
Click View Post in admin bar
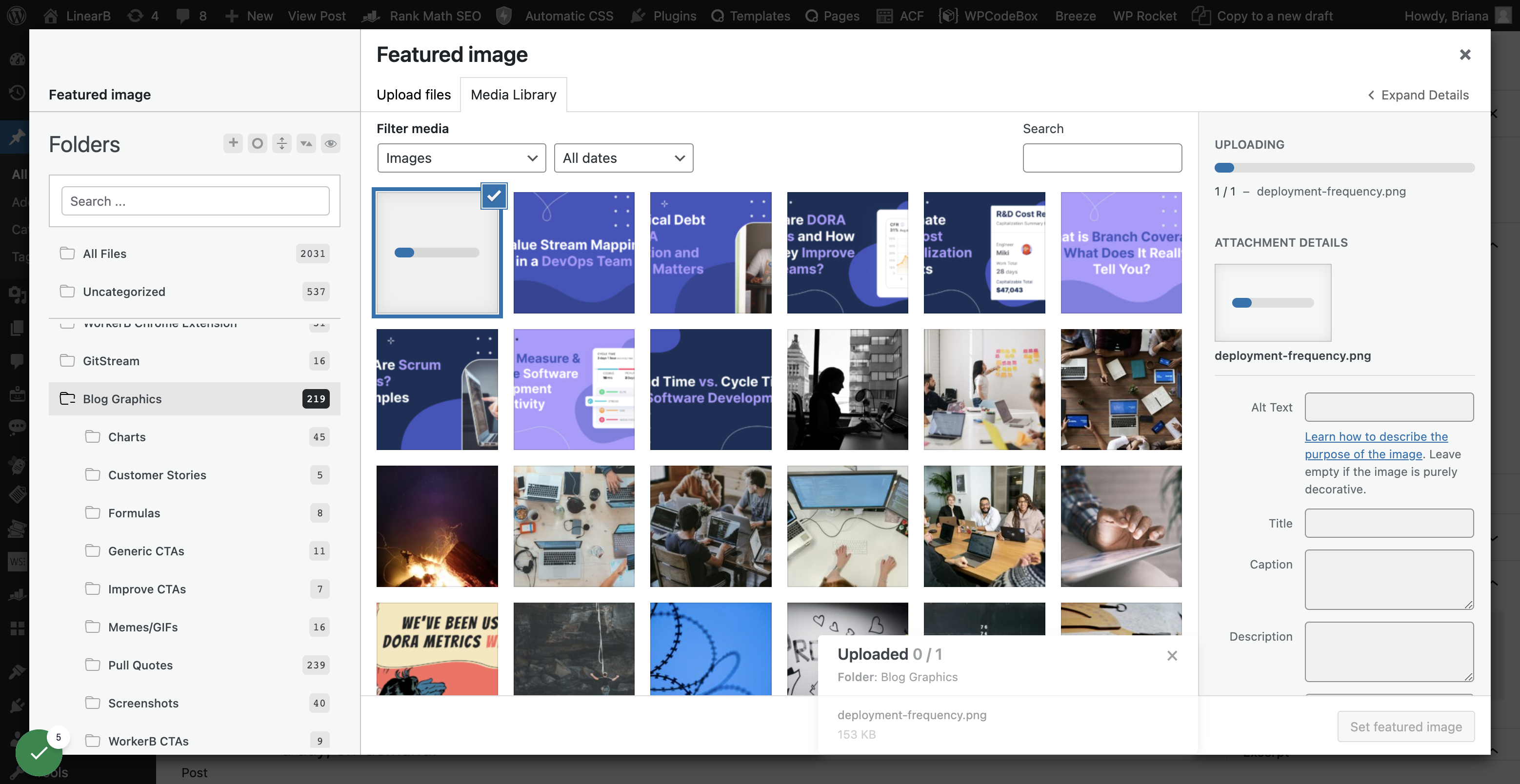pyautogui.click(x=316, y=16)
